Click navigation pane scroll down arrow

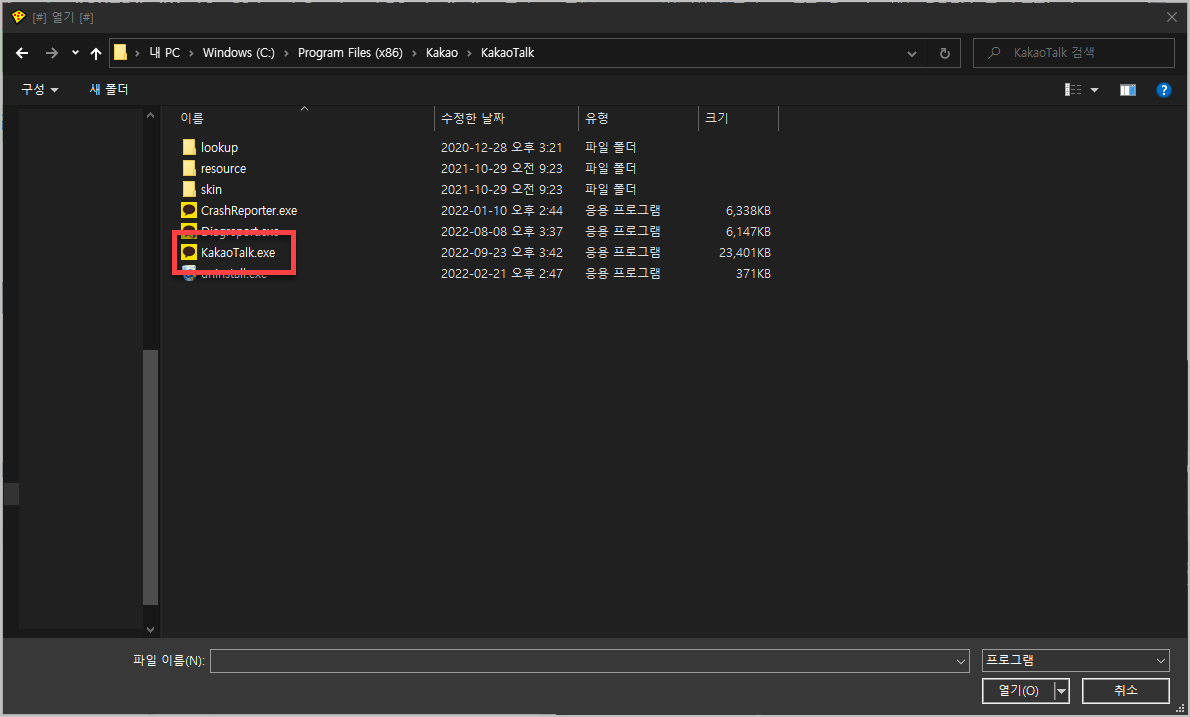[x=150, y=630]
